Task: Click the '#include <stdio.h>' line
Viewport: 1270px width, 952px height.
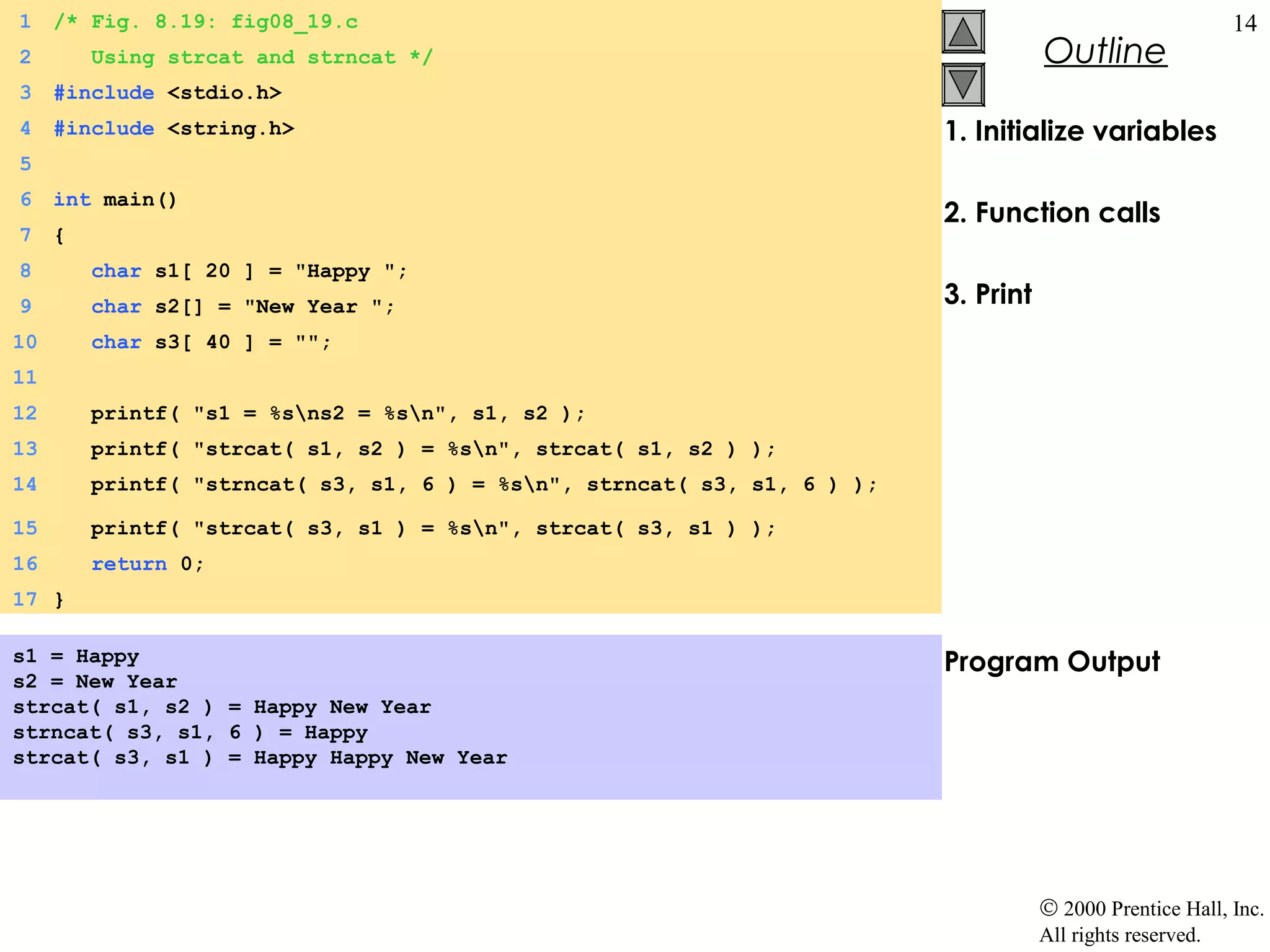Action: pyautogui.click(x=167, y=93)
